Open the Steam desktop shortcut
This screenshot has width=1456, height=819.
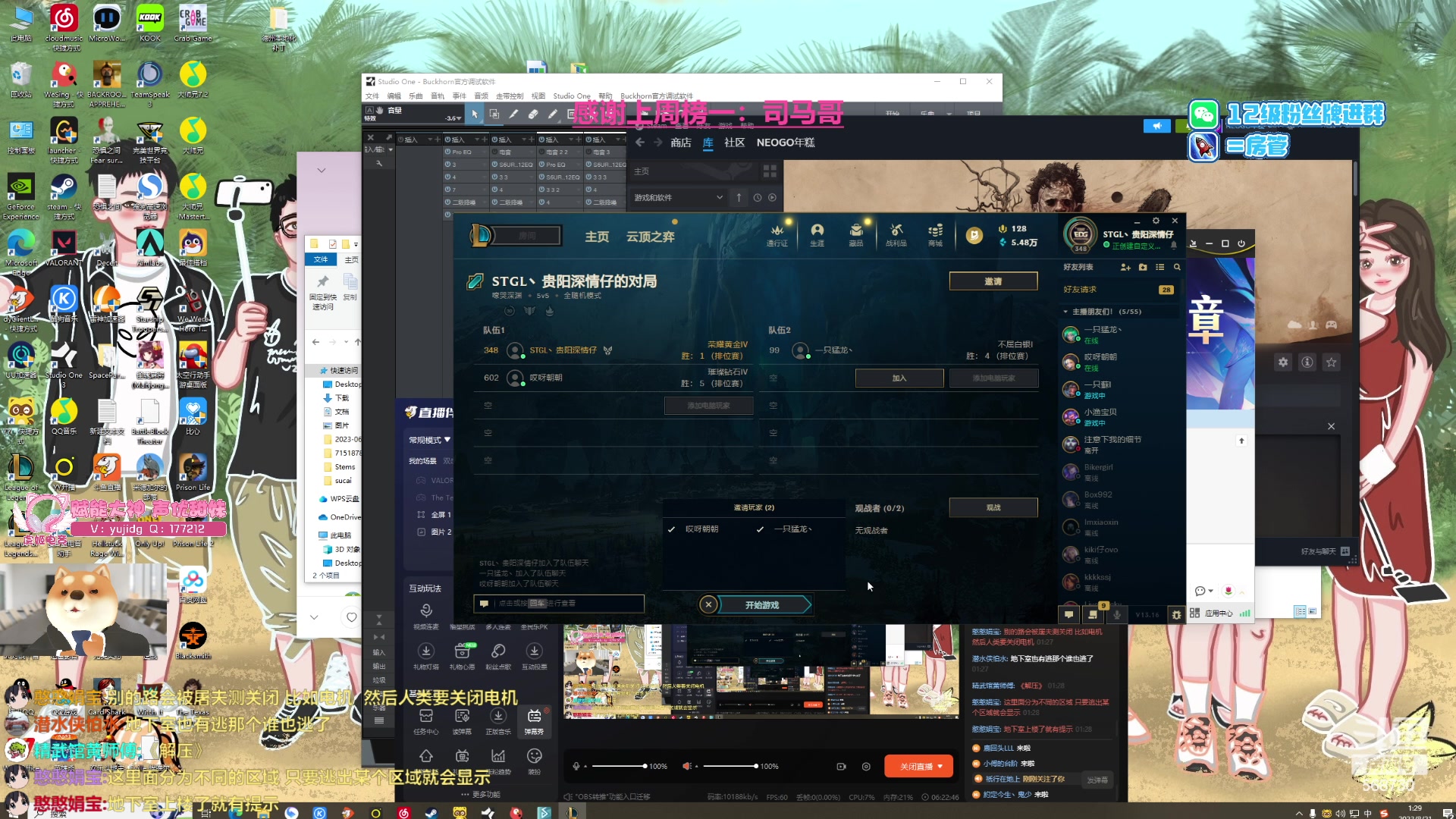(x=64, y=196)
